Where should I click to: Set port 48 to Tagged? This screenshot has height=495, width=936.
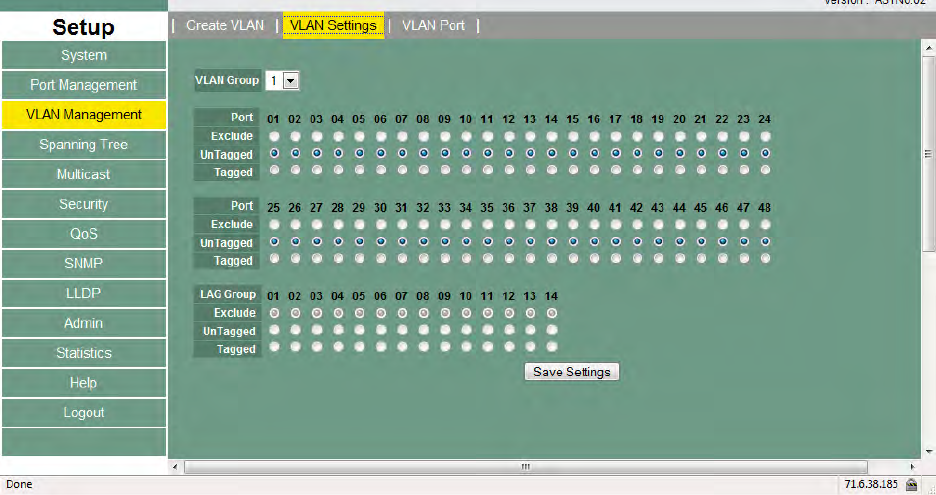(765, 260)
